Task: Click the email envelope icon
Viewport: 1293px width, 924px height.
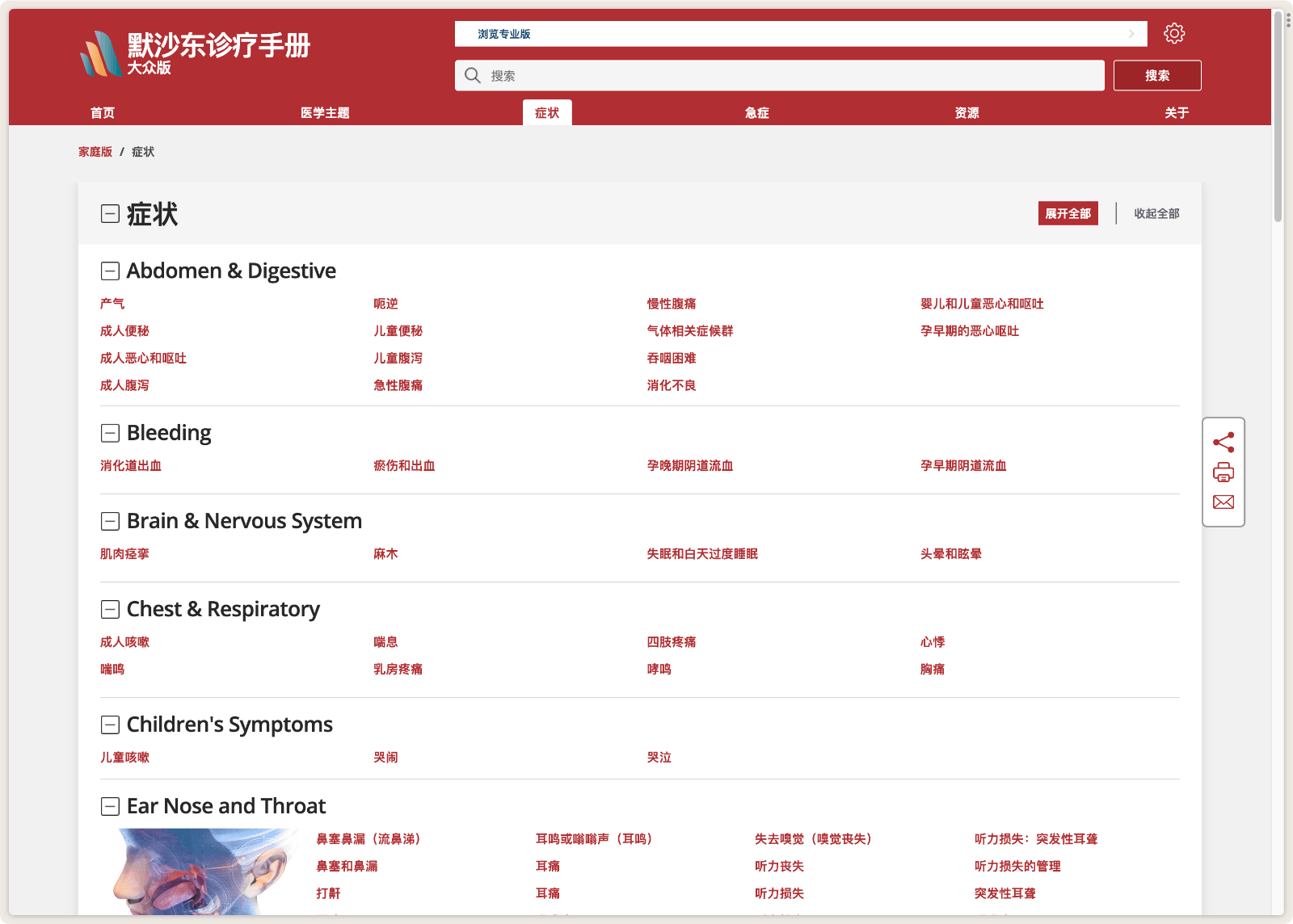Action: click(1223, 502)
